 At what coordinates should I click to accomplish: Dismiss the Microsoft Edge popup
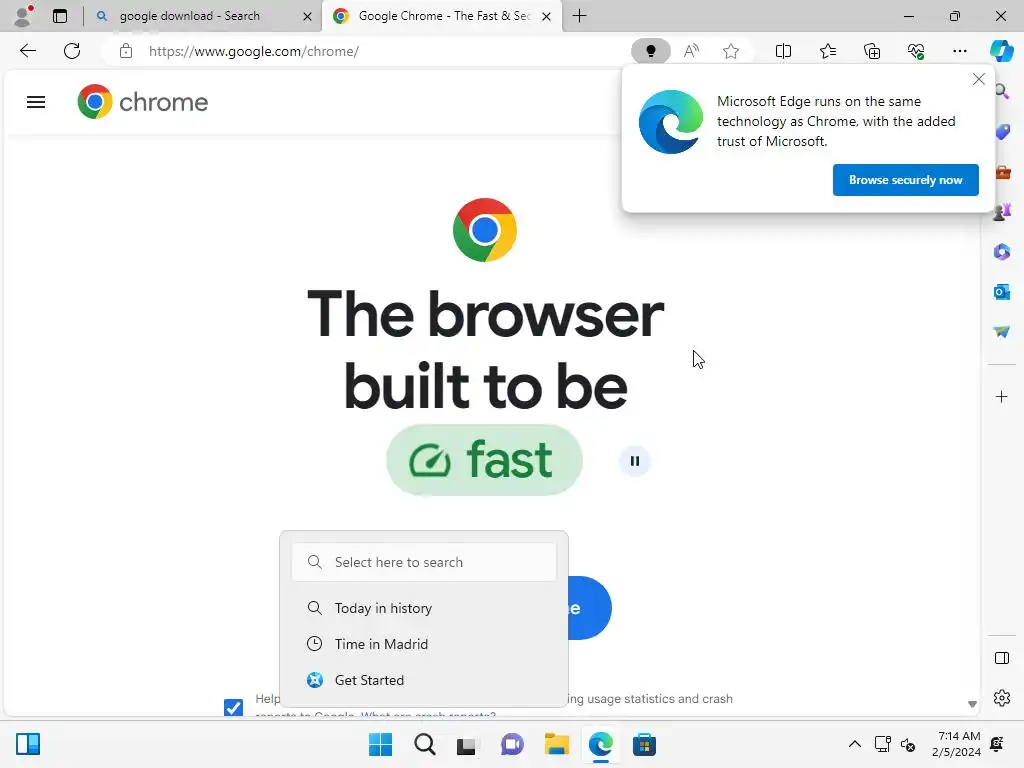pos(978,80)
